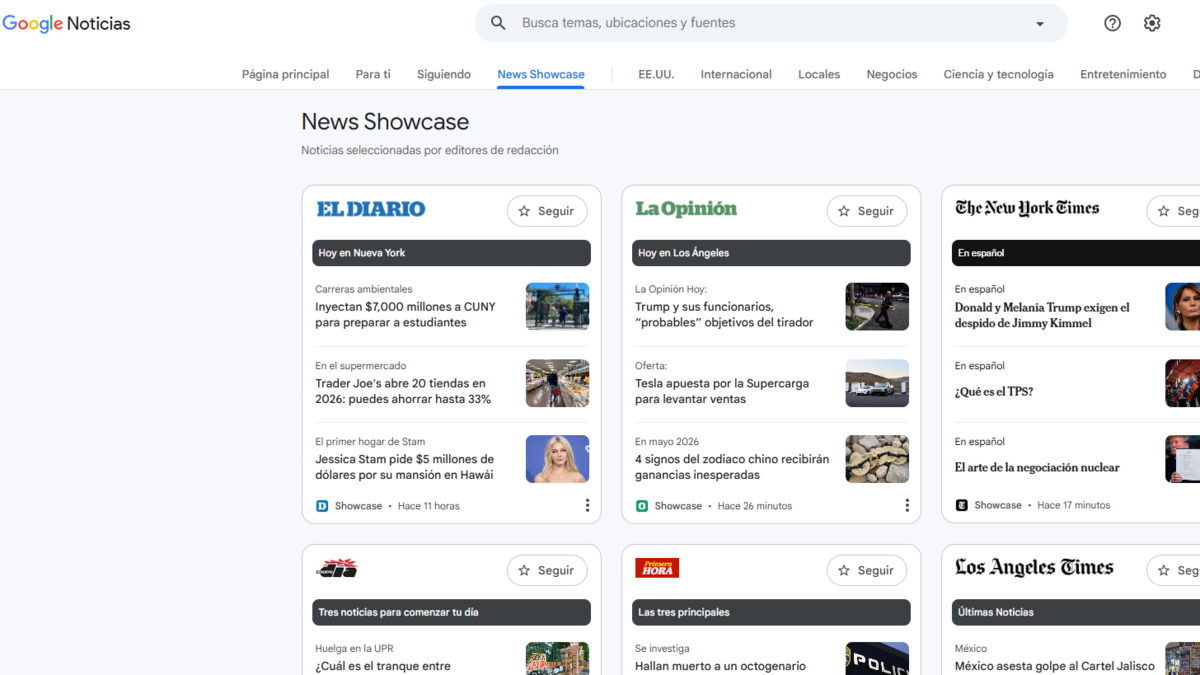Click the Jessica Stam article thumbnail
Screen dimensions: 1200x675
click(x=557, y=459)
